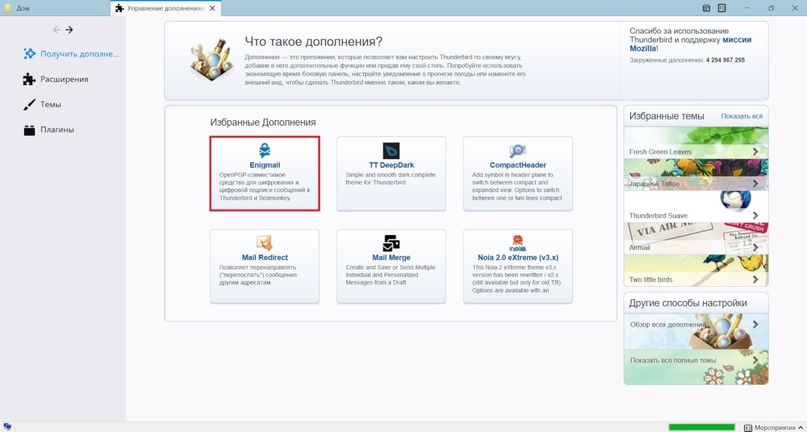Click the Mail Merge envelopes icon
The image size is (807, 432).
[391, 243]
